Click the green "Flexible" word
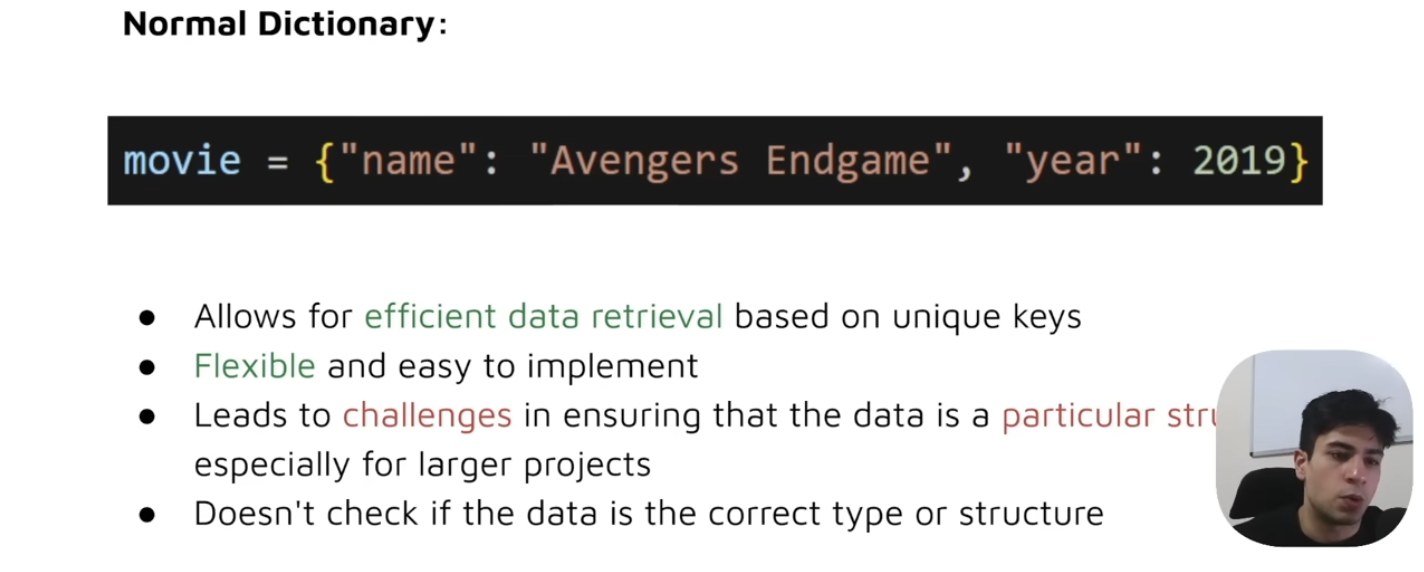The image size is (1424, 572). point(255,366)
